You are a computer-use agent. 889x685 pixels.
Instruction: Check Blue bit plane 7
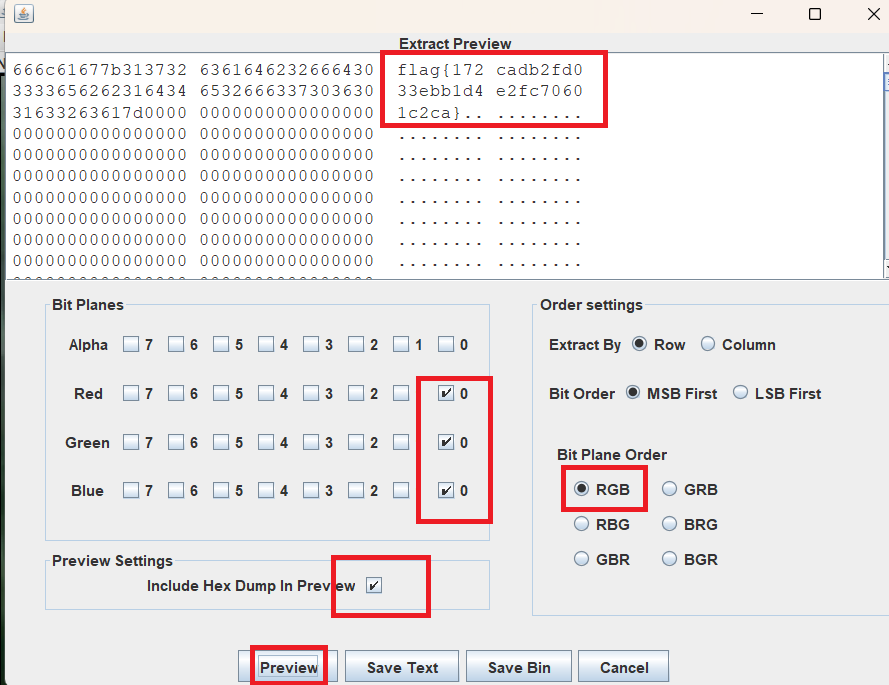131,490
